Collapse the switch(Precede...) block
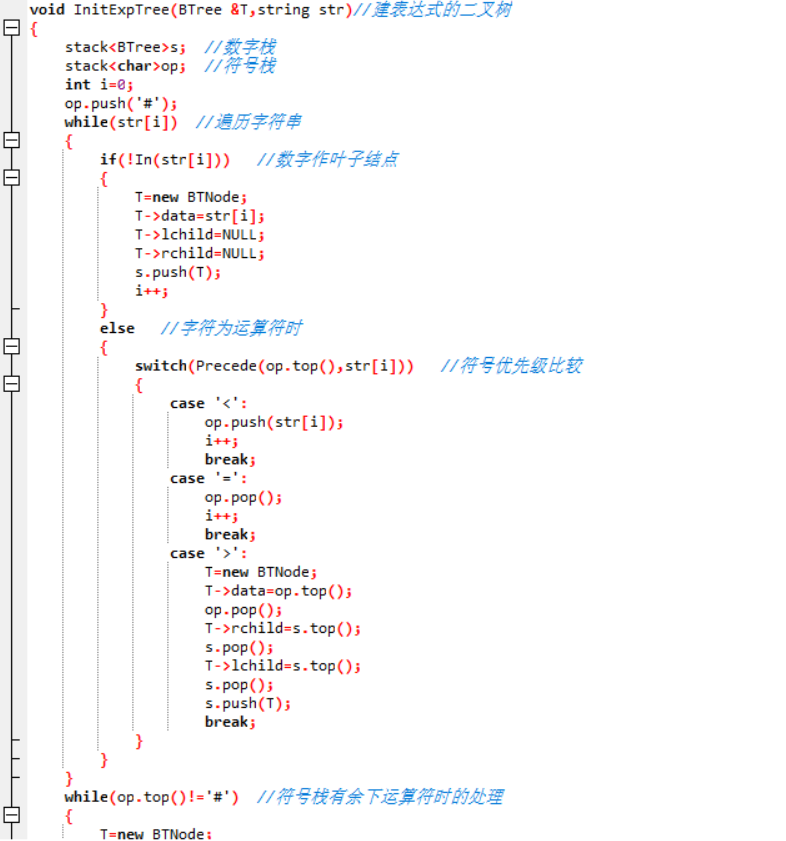786x841 pixels. pyautogui.click(x=11, y=384)
